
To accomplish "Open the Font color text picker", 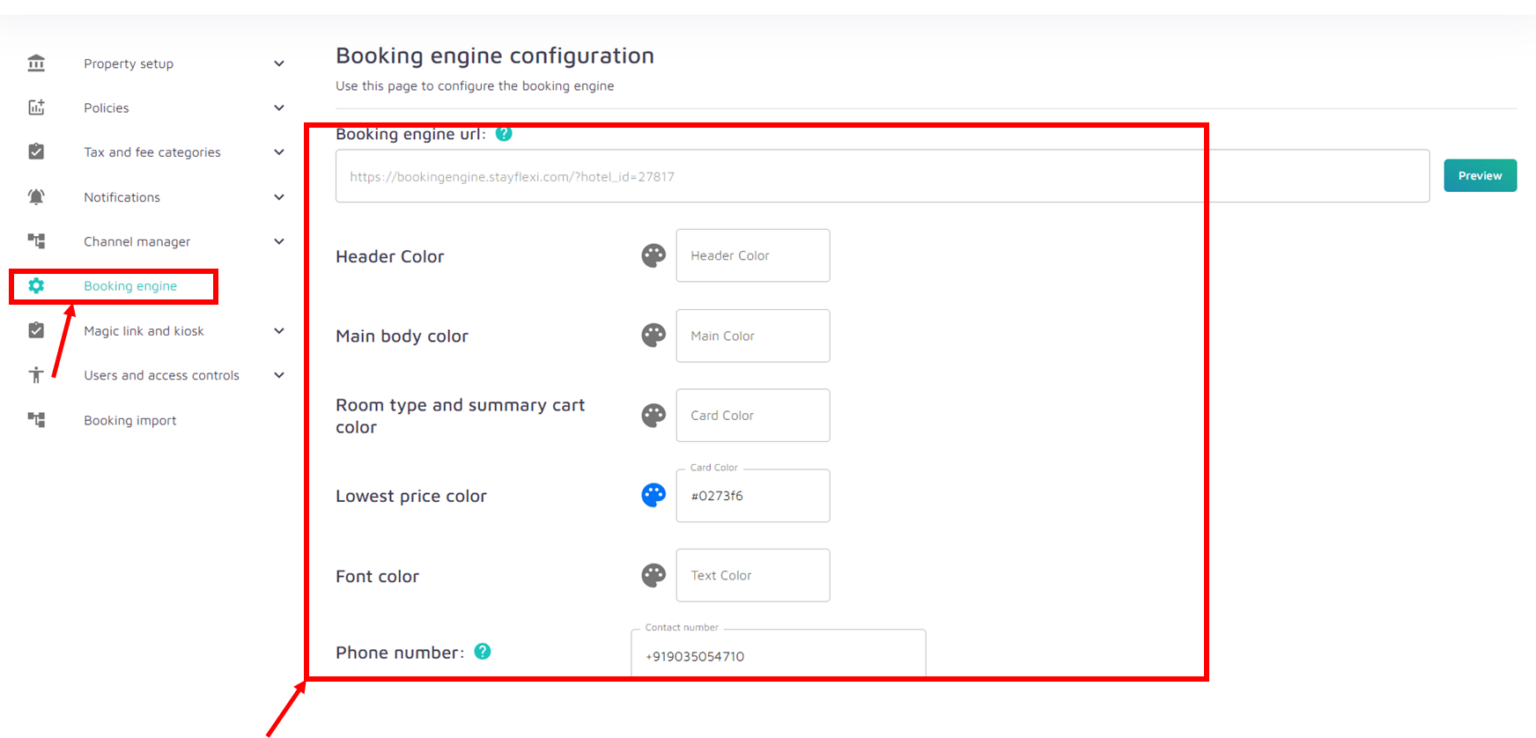I will [653, 575].
